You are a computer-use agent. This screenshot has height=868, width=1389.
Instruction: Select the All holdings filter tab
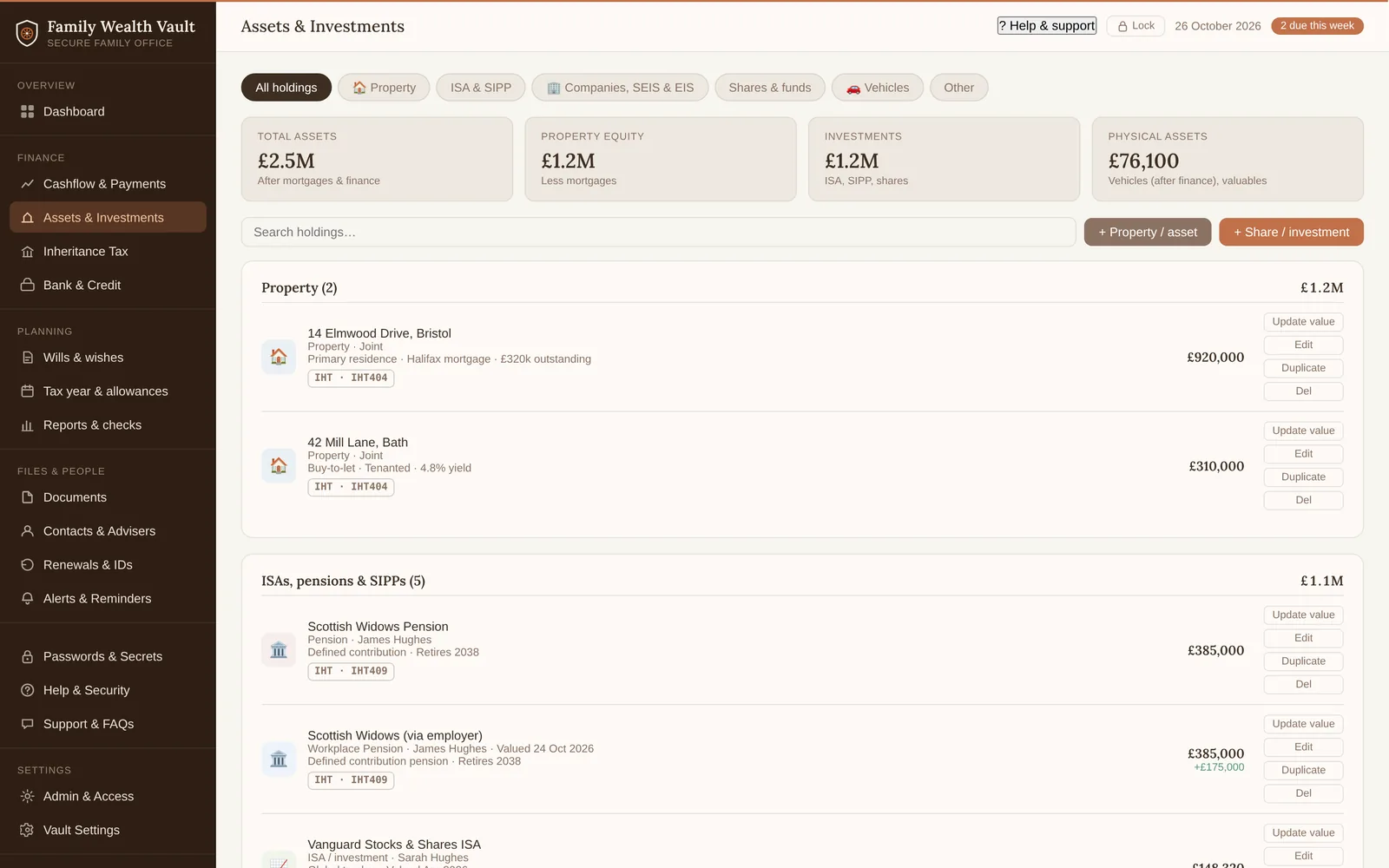tap(286, 88)
